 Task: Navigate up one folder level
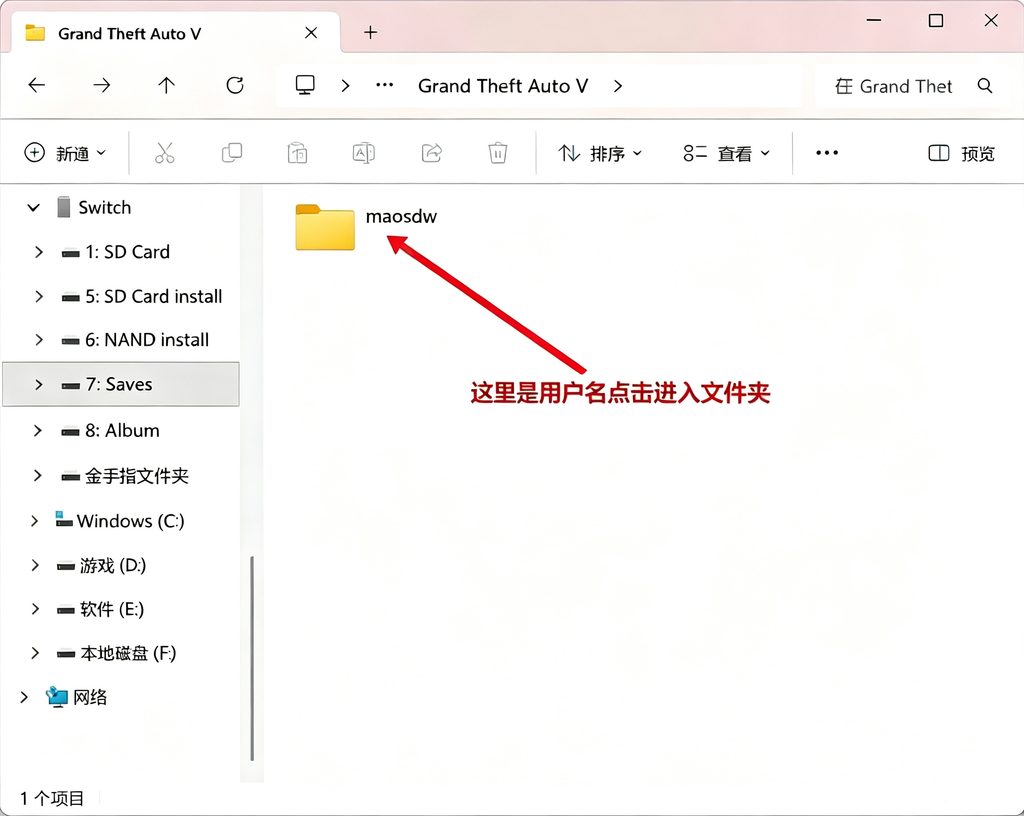pos(167,85)
